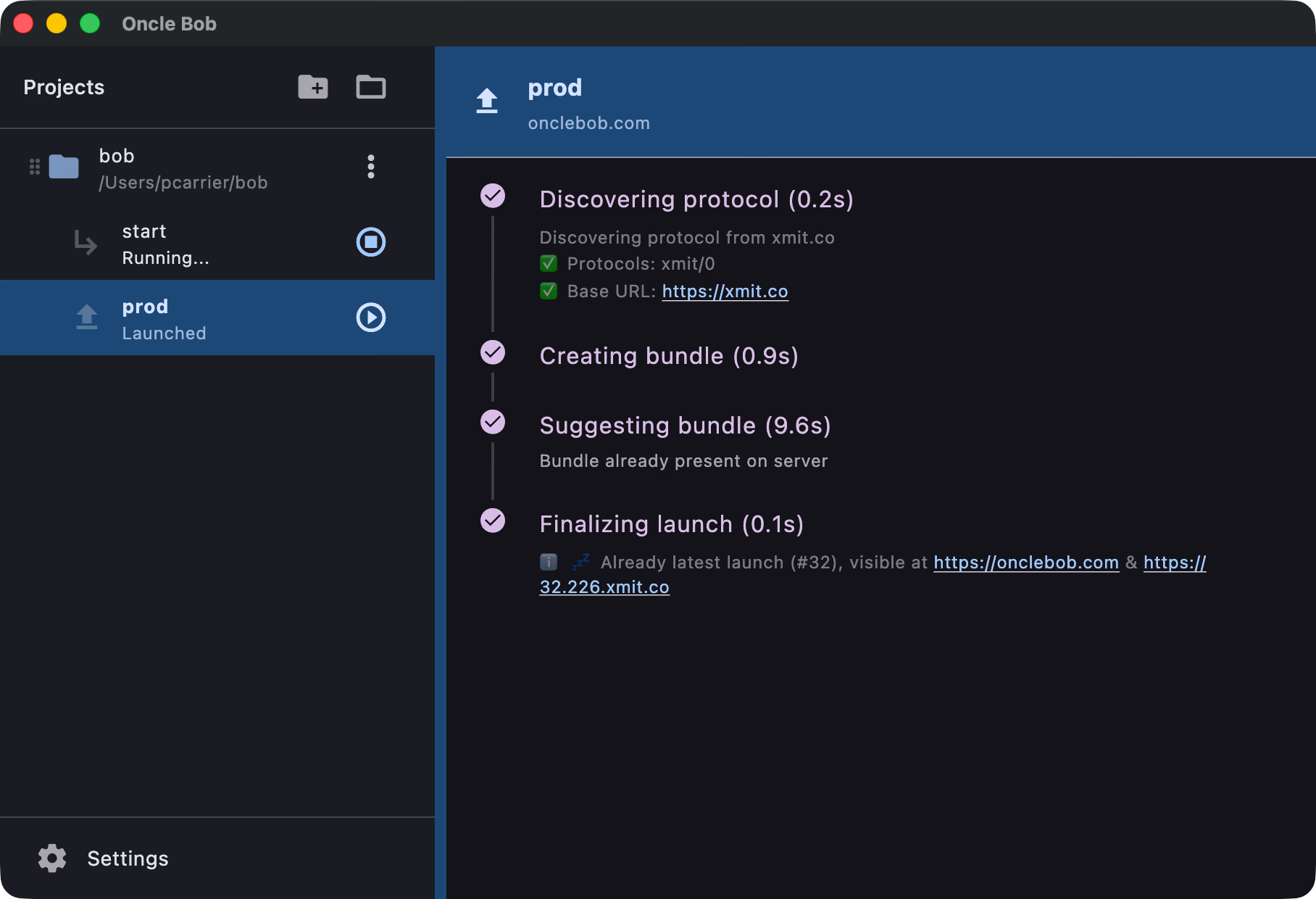Screen dimensions: 1316x899
Task: Click the upload icon in the prod header
Action: (486, 101)
